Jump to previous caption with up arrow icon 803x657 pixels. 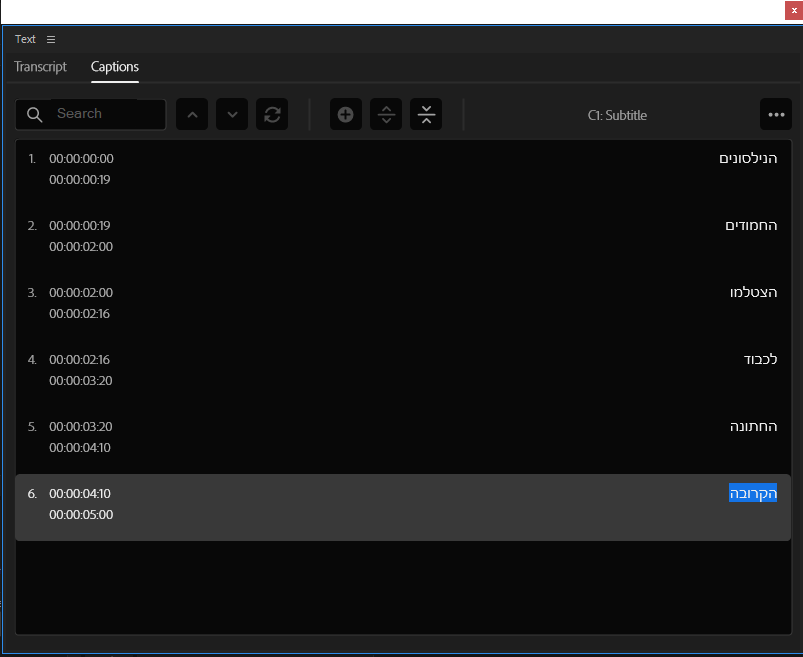pyautogui.click(x=191, y=114)
